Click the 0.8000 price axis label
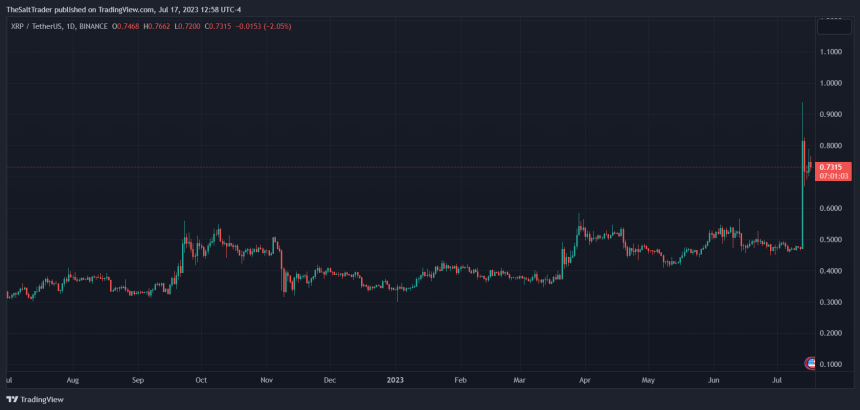860x410 pixels. pyautogui.click(x=830, y=146)
